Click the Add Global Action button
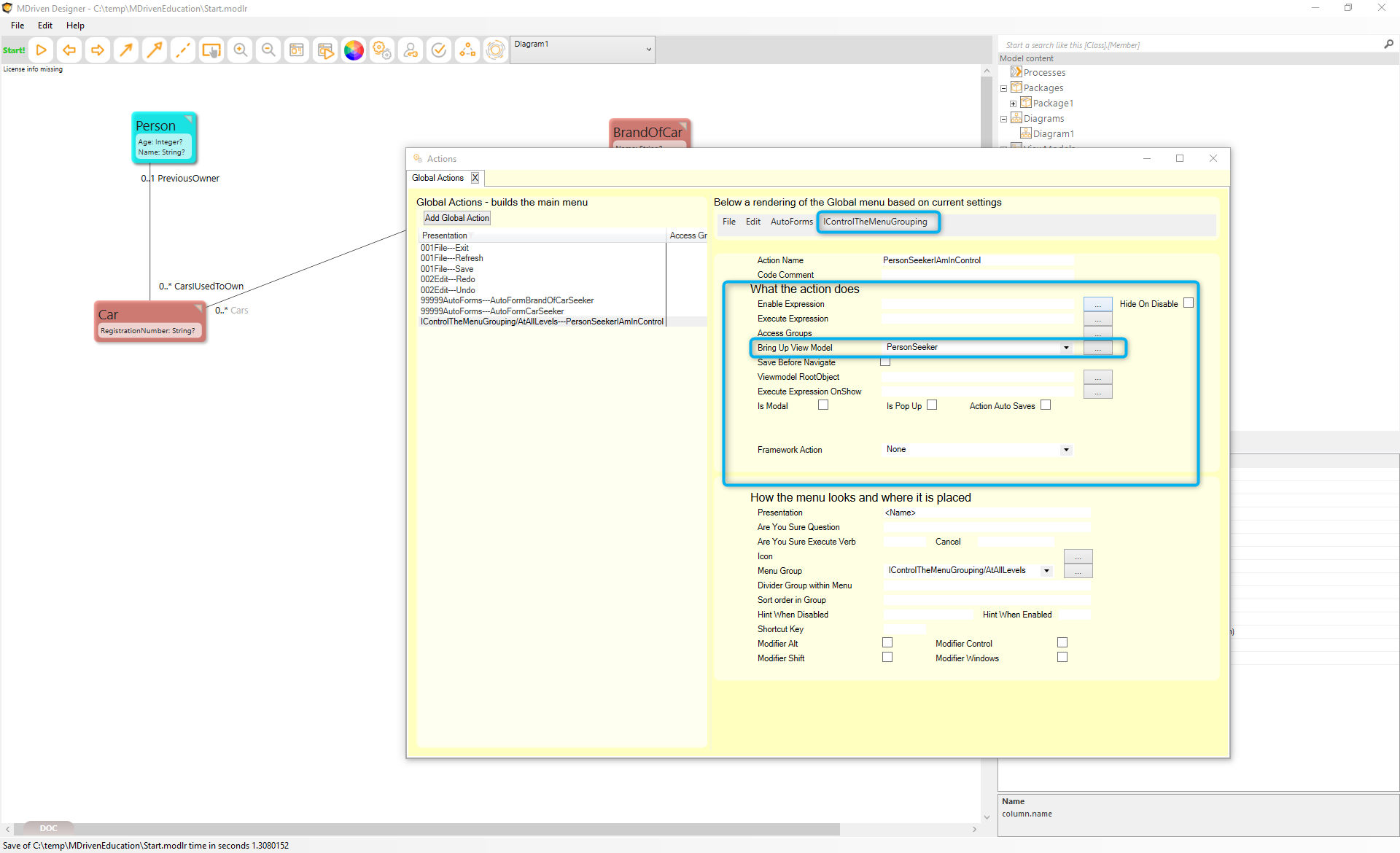The width and height of the screenshot is (1400, 853). pyautogui.click(x=457, y=218)
